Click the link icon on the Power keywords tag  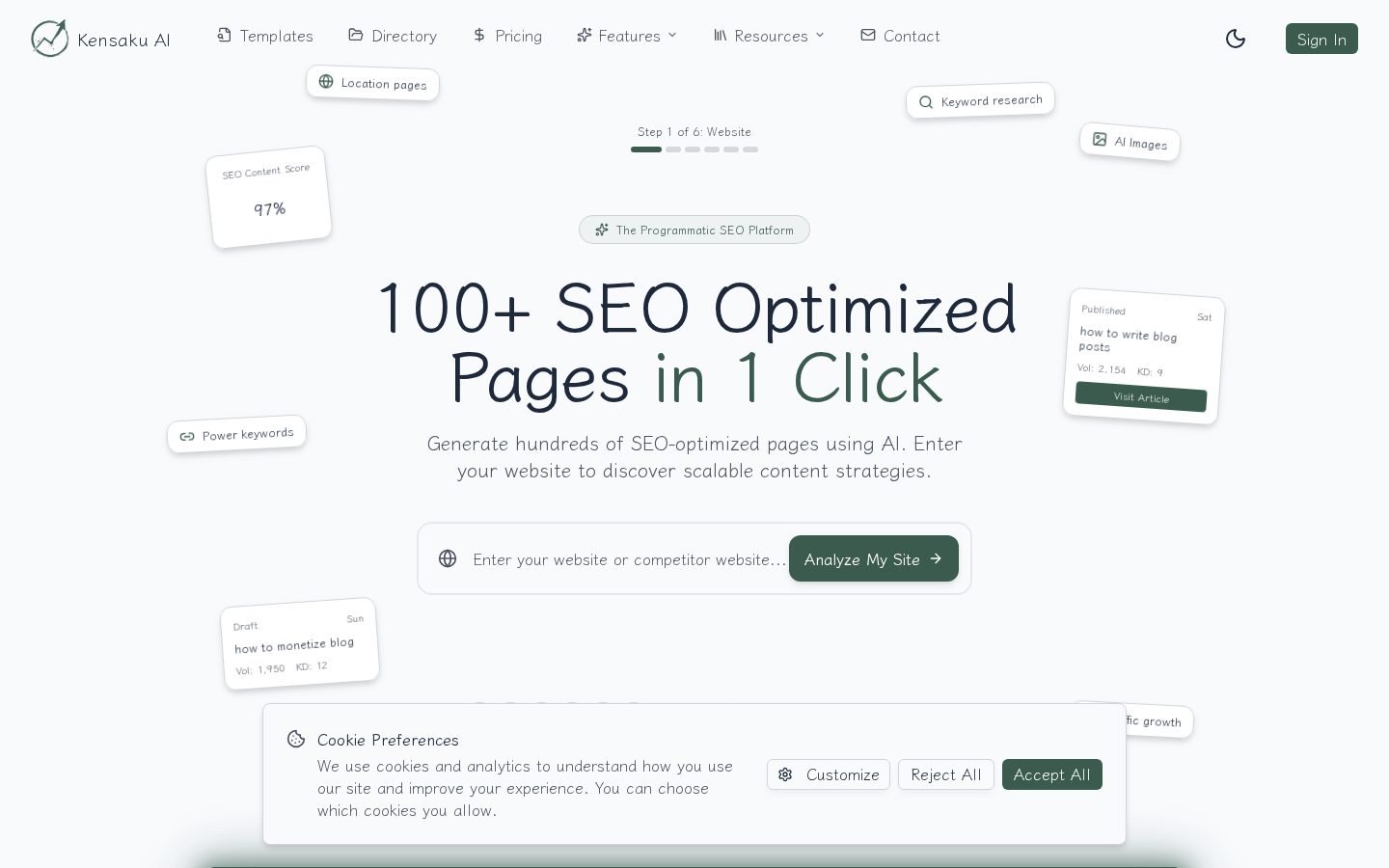187,437
